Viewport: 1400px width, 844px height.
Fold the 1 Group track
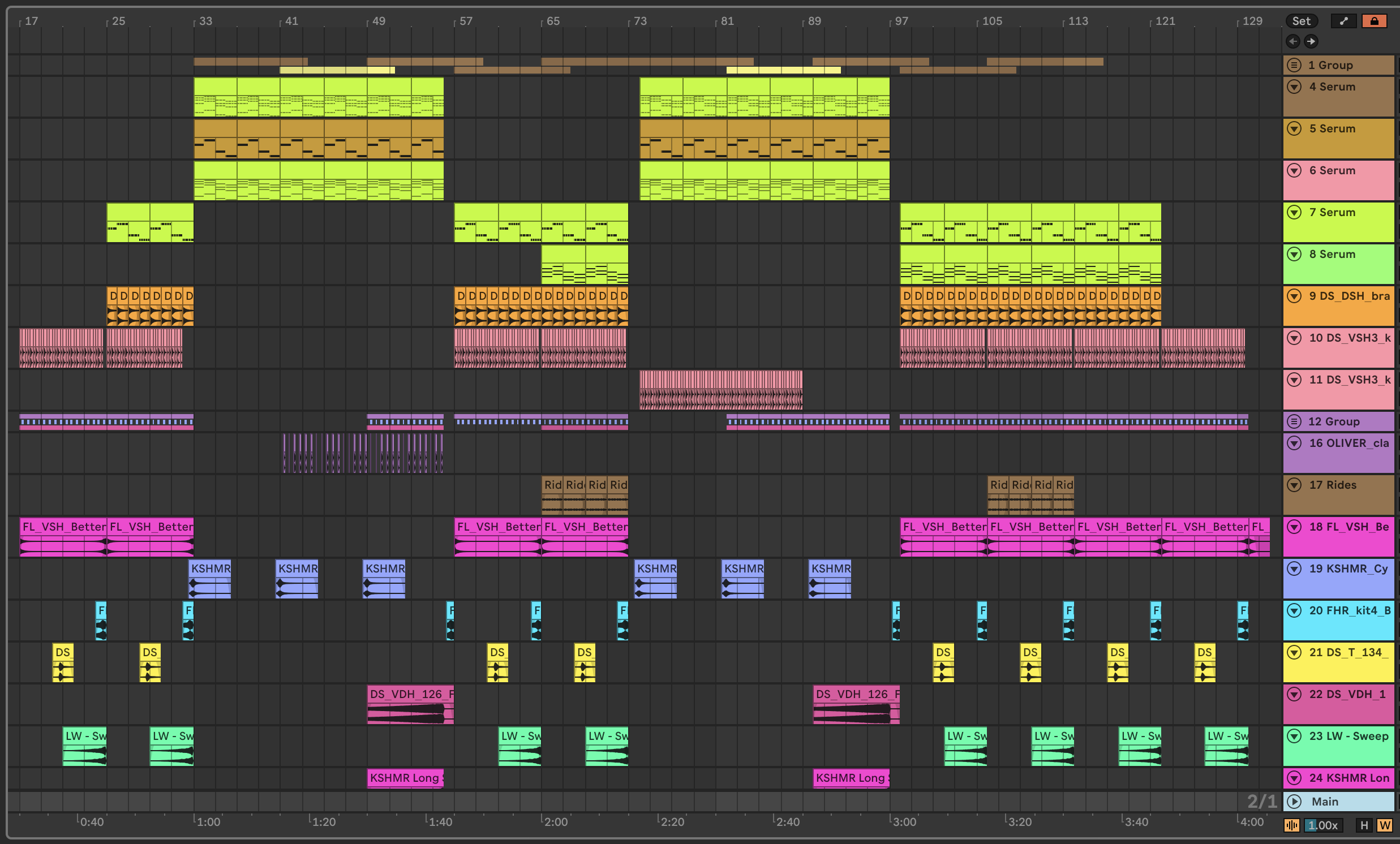(1294, 64)
